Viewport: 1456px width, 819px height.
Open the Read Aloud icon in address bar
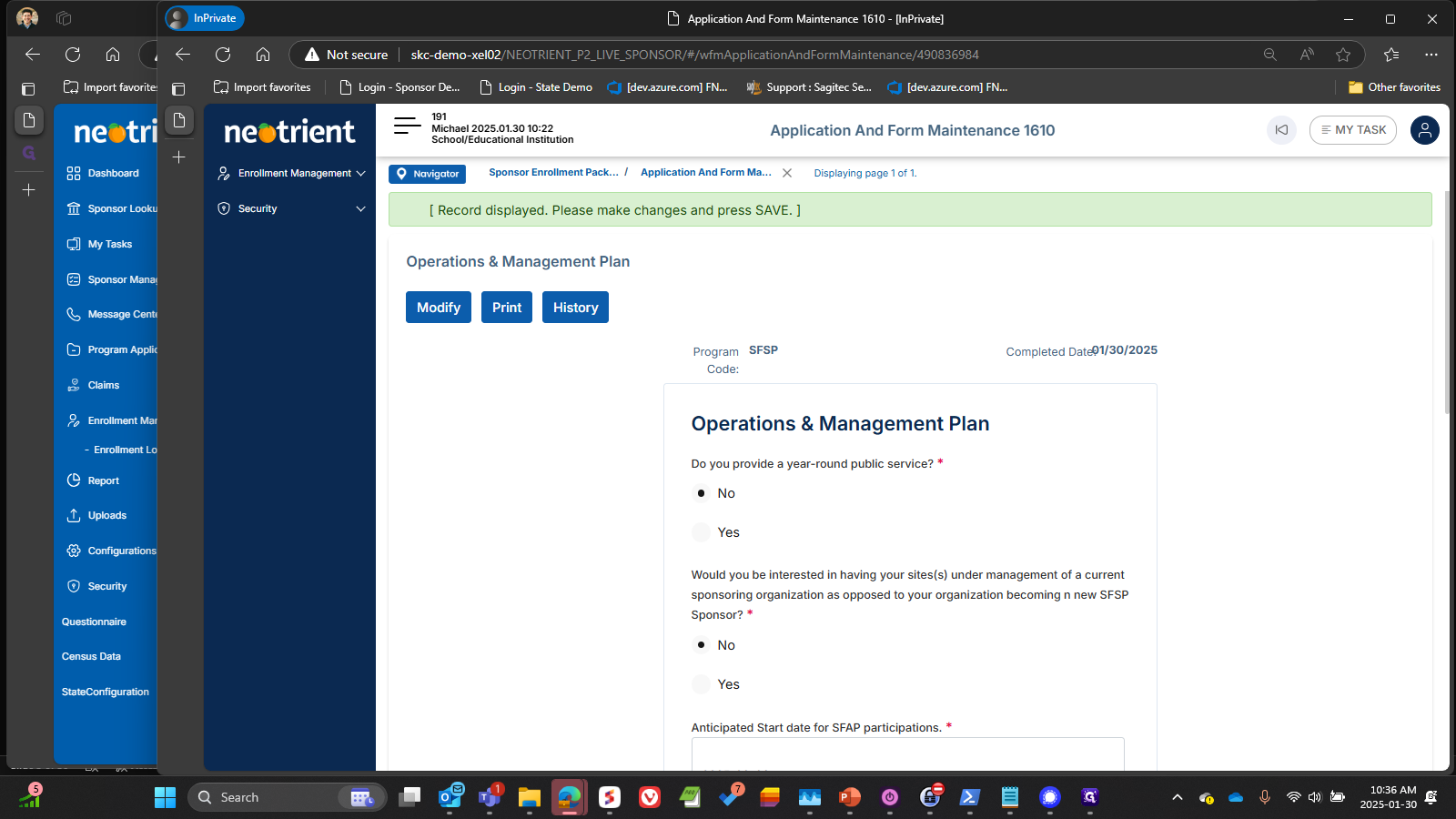tap(1307, 55)
